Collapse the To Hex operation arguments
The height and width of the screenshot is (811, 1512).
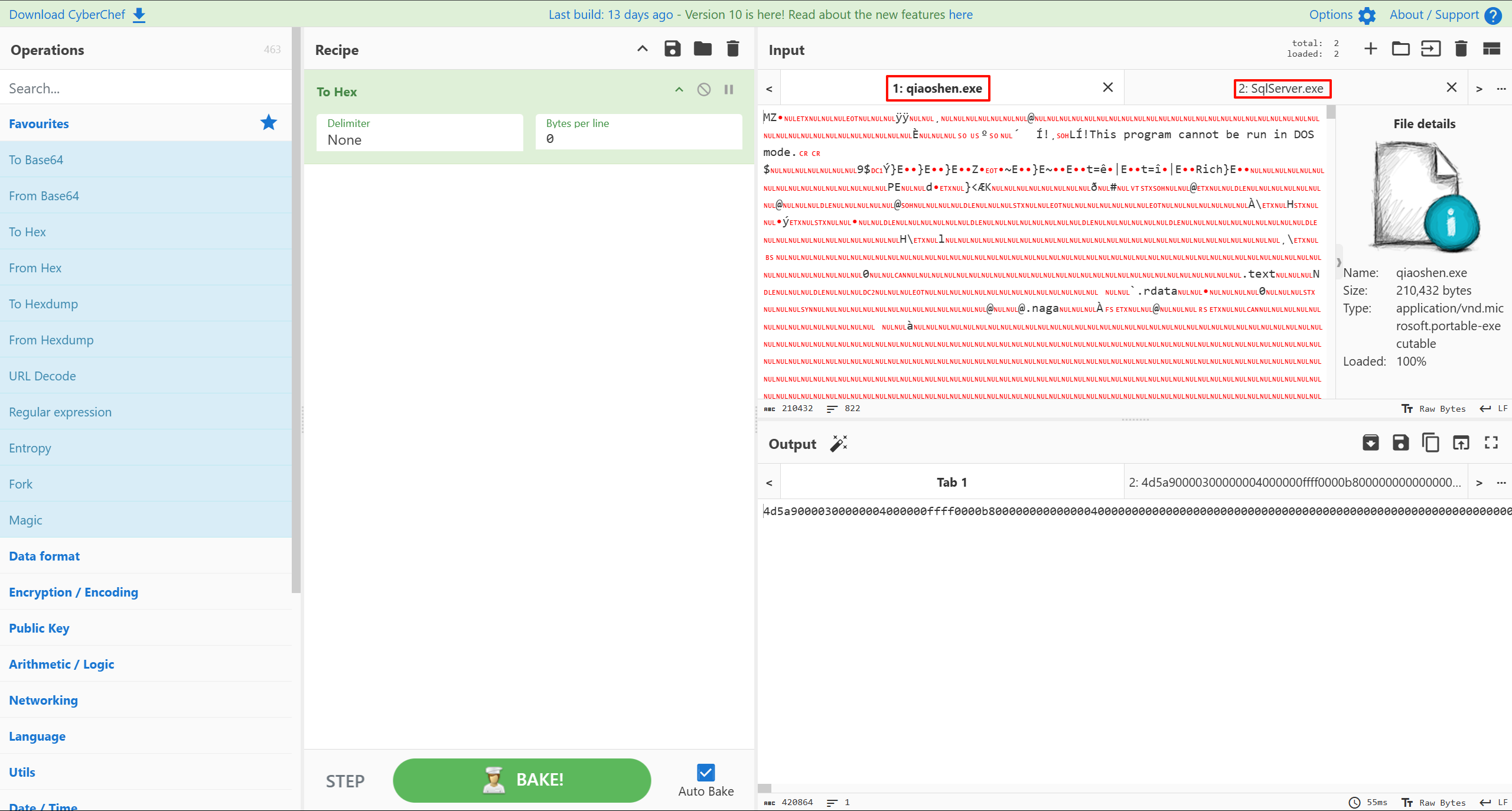coord(679,90)
